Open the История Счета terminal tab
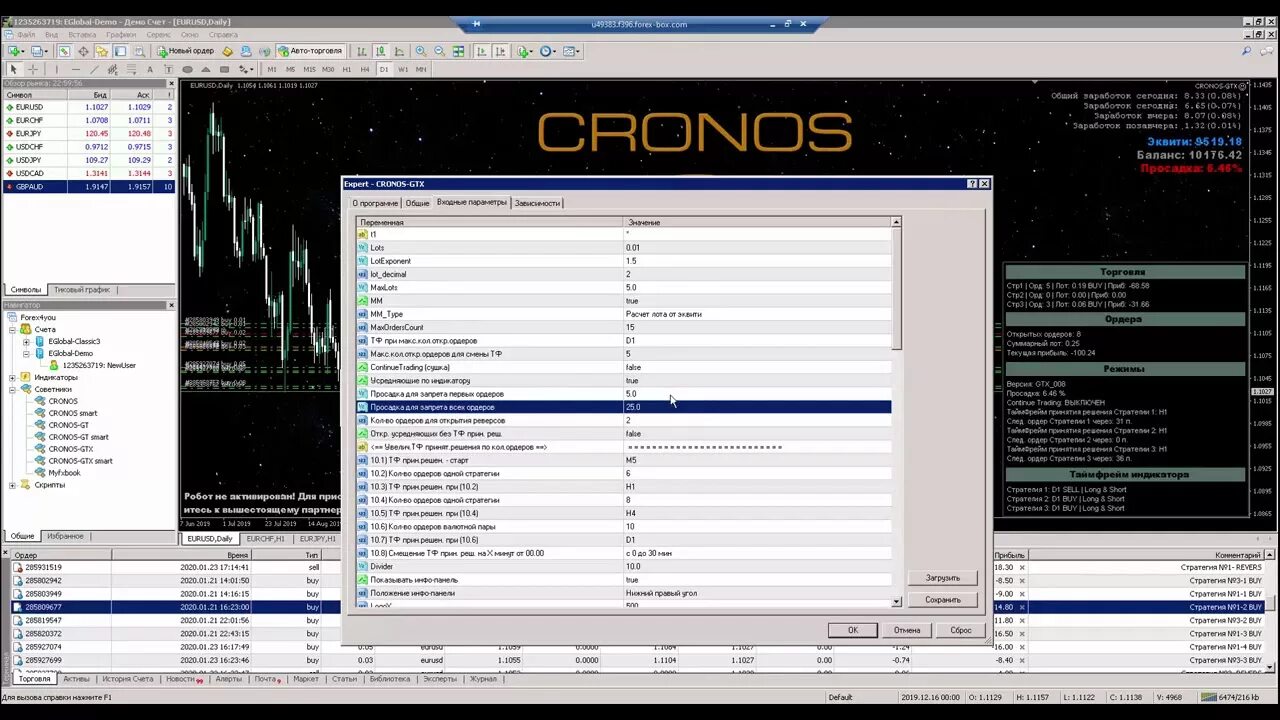This screenshot has height=720, width=1280. (127, 679)
